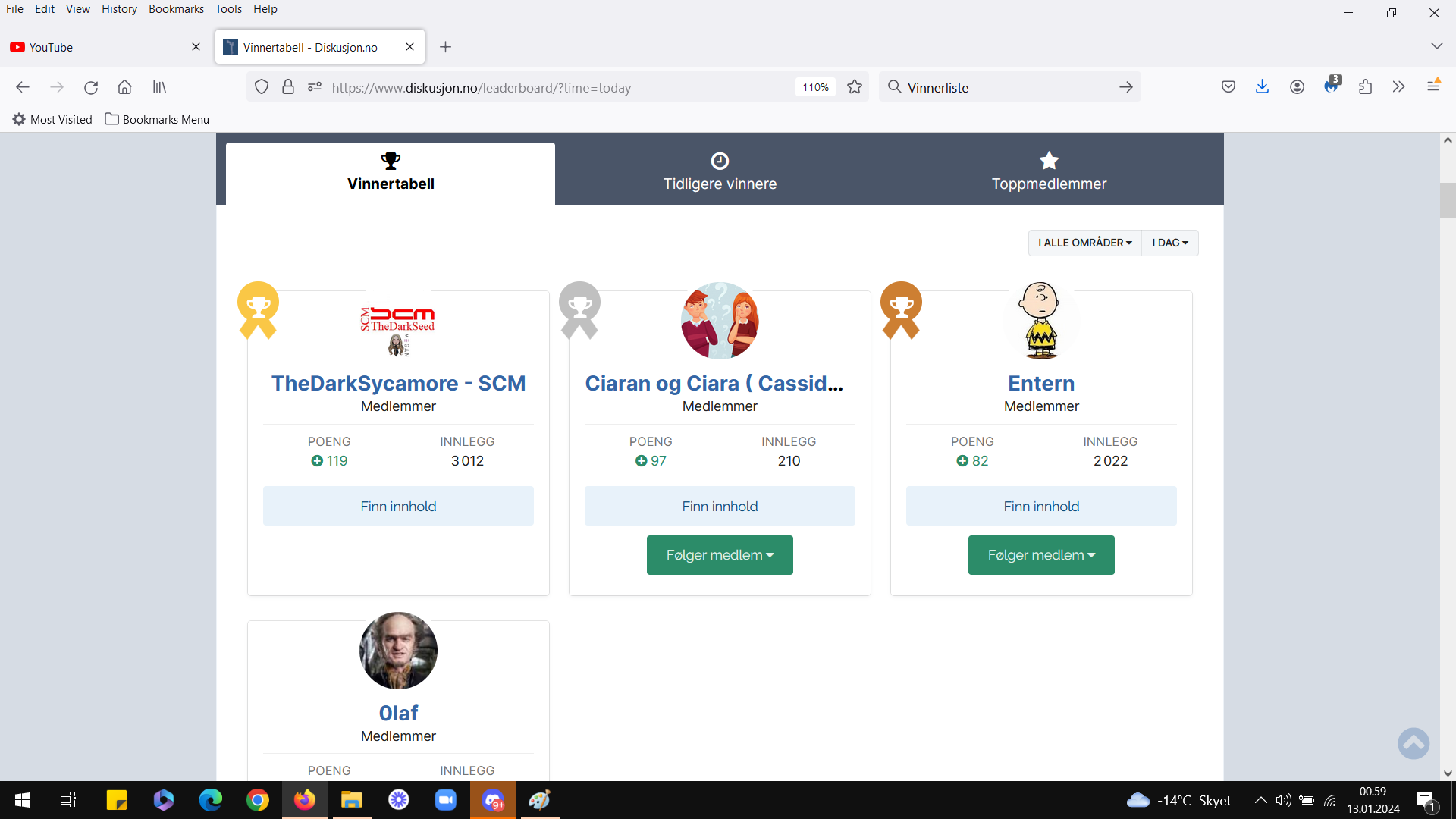Screen dimensions: 1456x819
Task: Switch to the Tidligere vinnere tab
Action: coord(720,172)
